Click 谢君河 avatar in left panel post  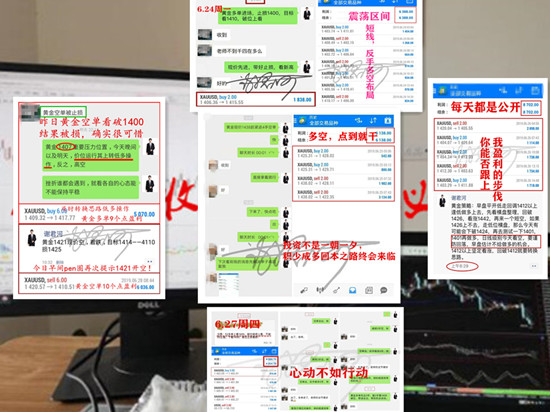click(x=32, y=238)
